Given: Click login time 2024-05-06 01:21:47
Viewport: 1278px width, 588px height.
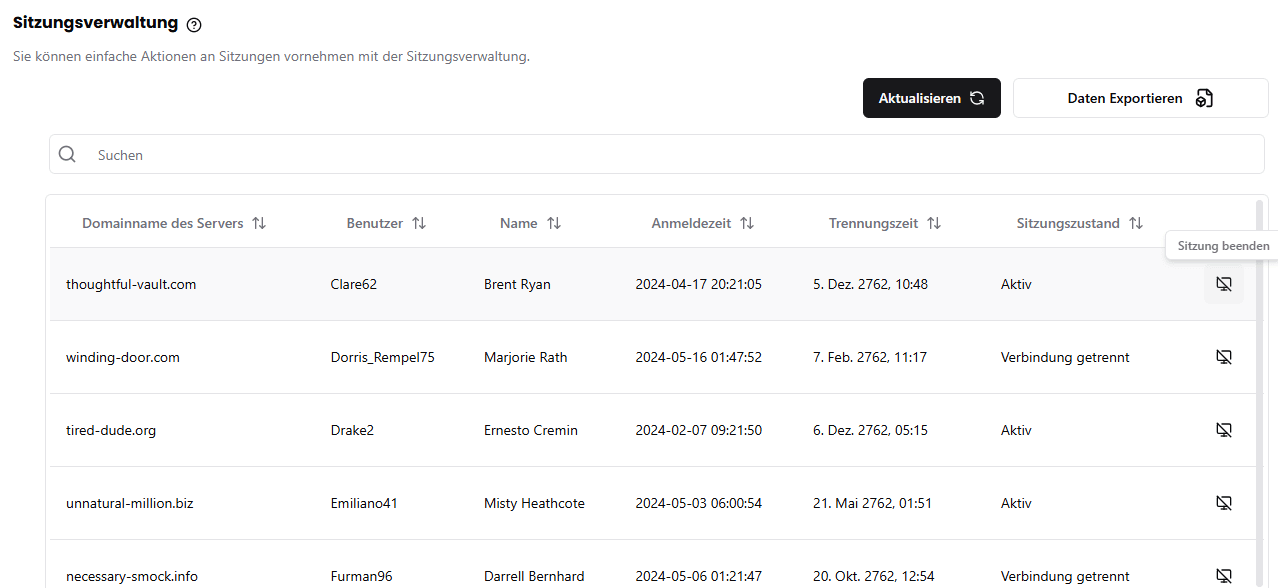Looking at the screenshot, I should [699, 576].
